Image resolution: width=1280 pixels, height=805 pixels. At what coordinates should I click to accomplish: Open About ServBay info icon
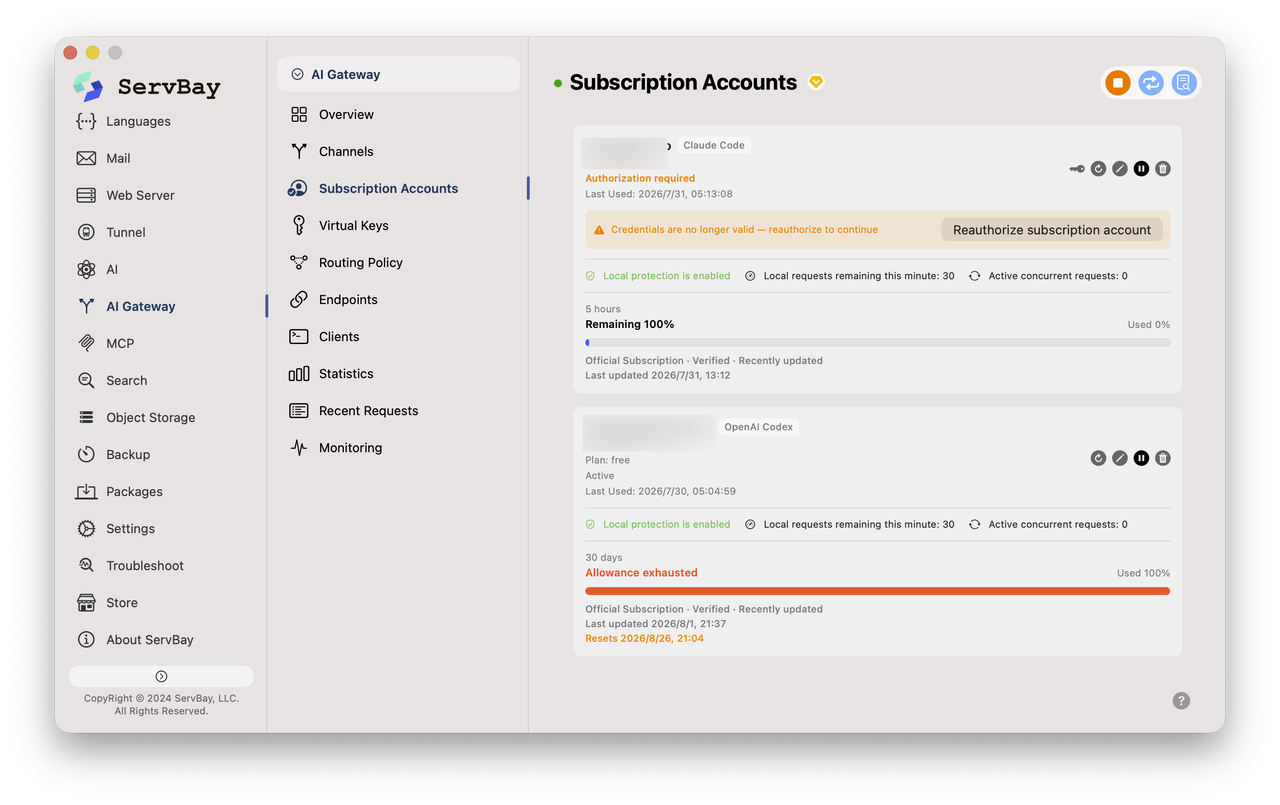87,639
